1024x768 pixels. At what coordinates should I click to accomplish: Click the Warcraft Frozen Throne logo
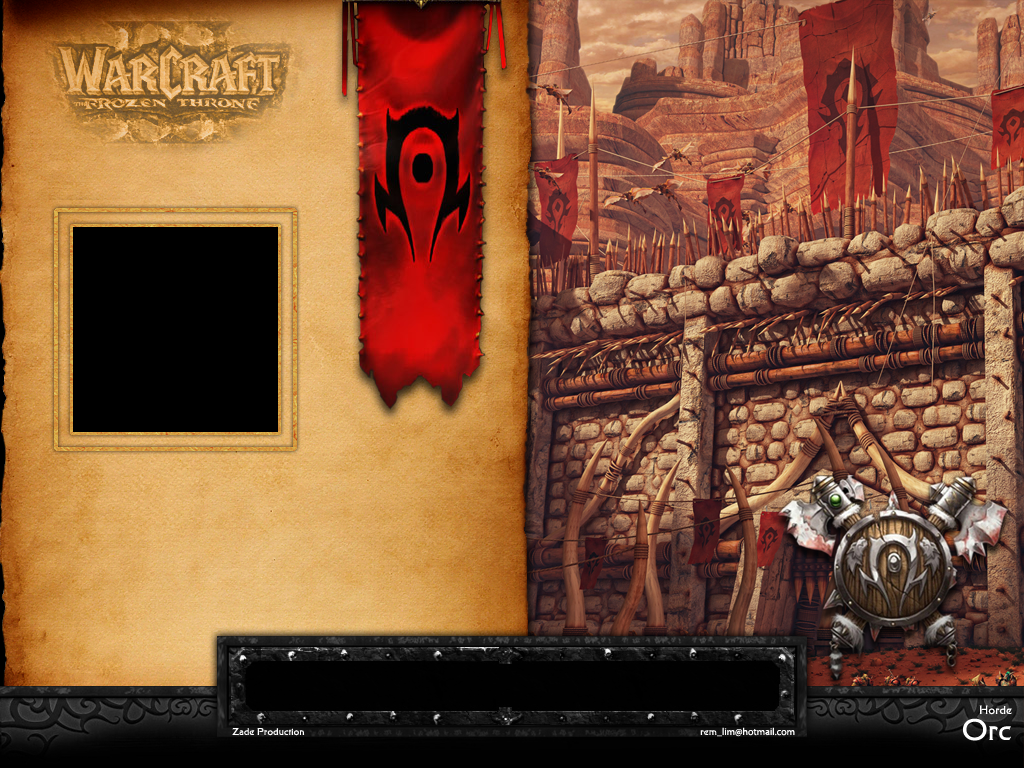point(171,80)
